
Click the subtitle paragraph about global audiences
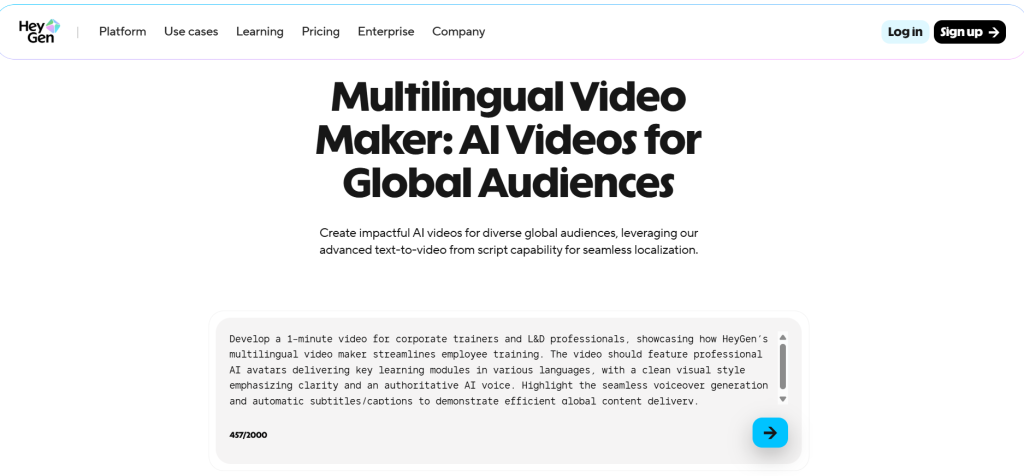point(508,241)
